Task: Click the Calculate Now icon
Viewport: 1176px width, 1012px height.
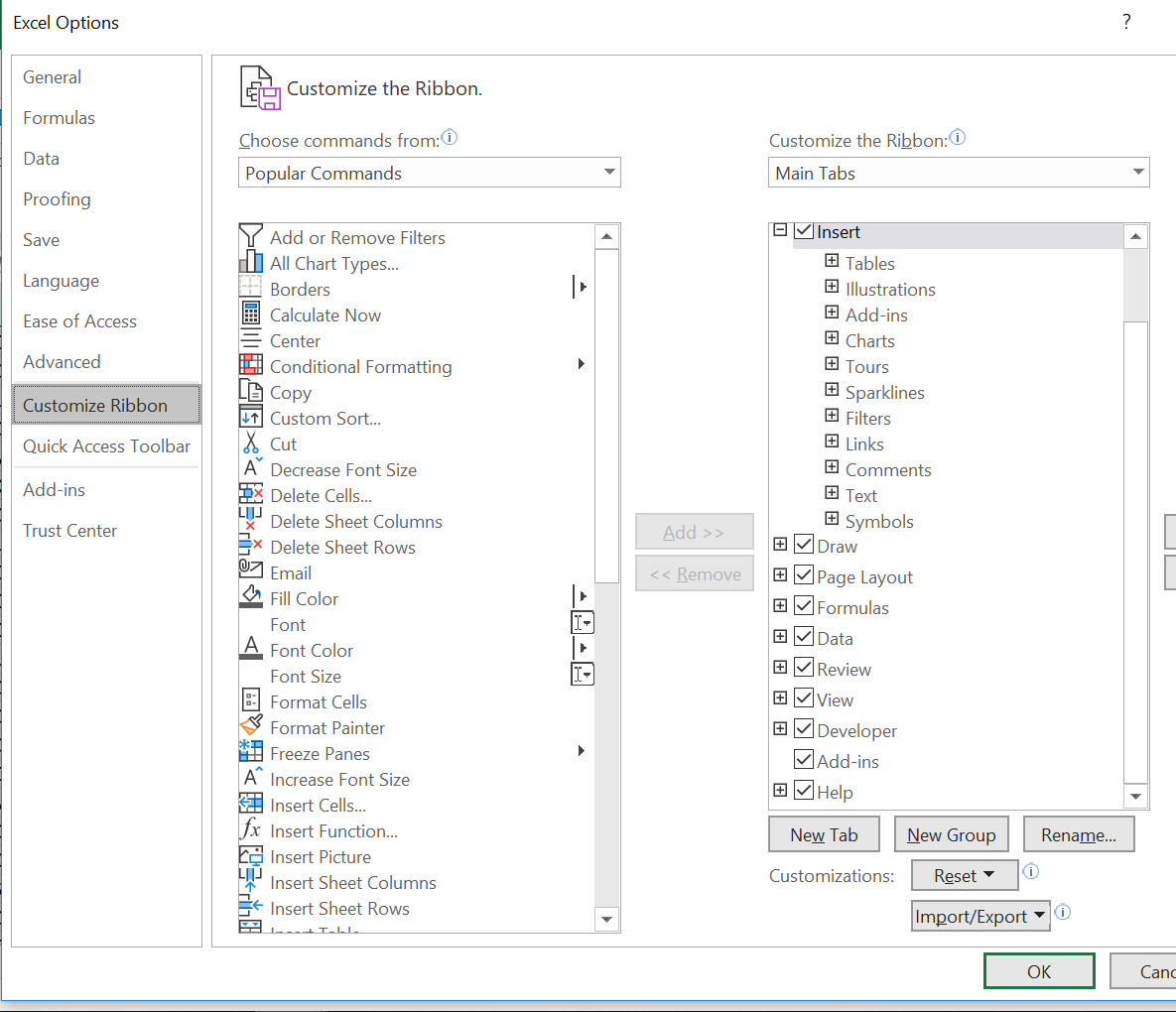Action: click(x=252, y=315)
